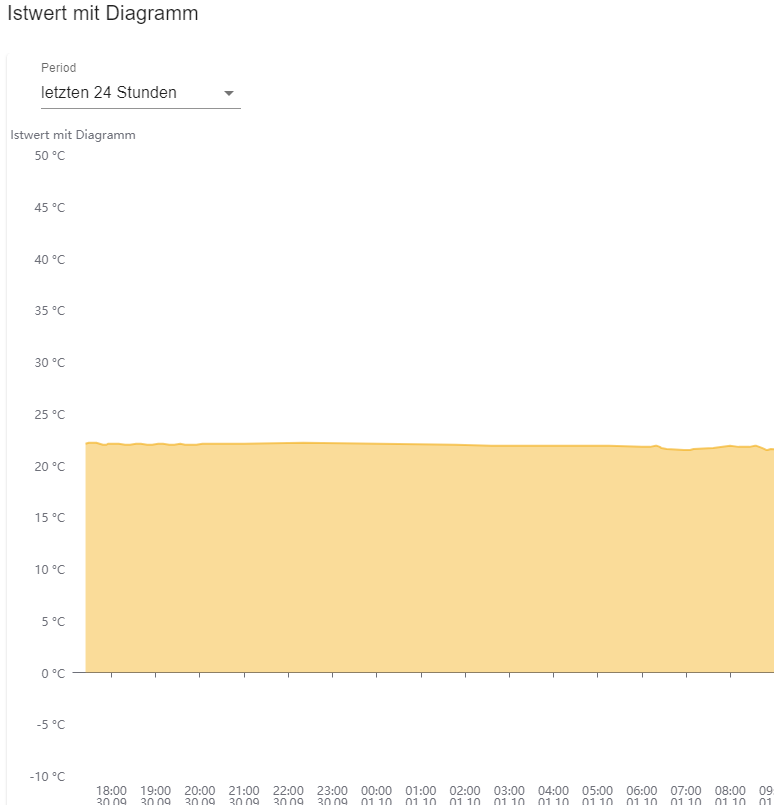Select the 50 °C y-axis label
The height and width of the screenshot is (805, 774).
pos(49,156)
